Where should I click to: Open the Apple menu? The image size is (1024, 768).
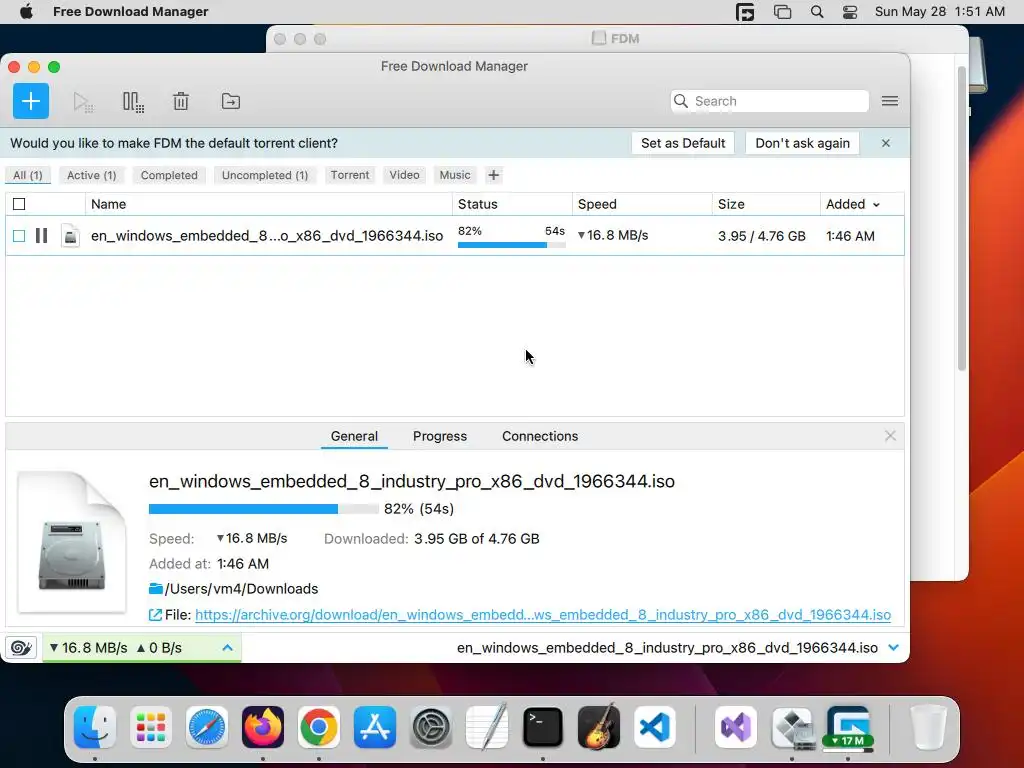coord(26,12)
